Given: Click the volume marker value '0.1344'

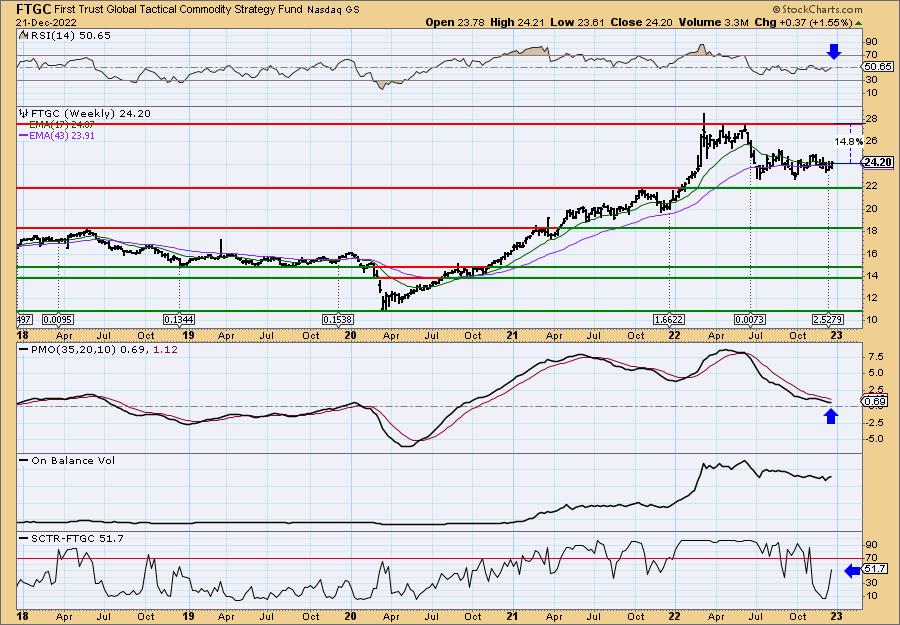Looking at the screenshot, I should (x=179, y=319).
